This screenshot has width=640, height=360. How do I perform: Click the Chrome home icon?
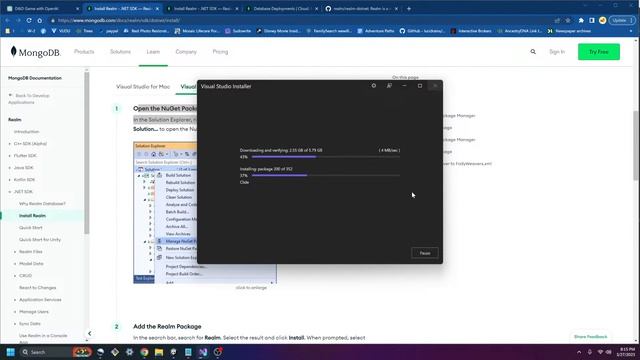click(x=40, y=20)
